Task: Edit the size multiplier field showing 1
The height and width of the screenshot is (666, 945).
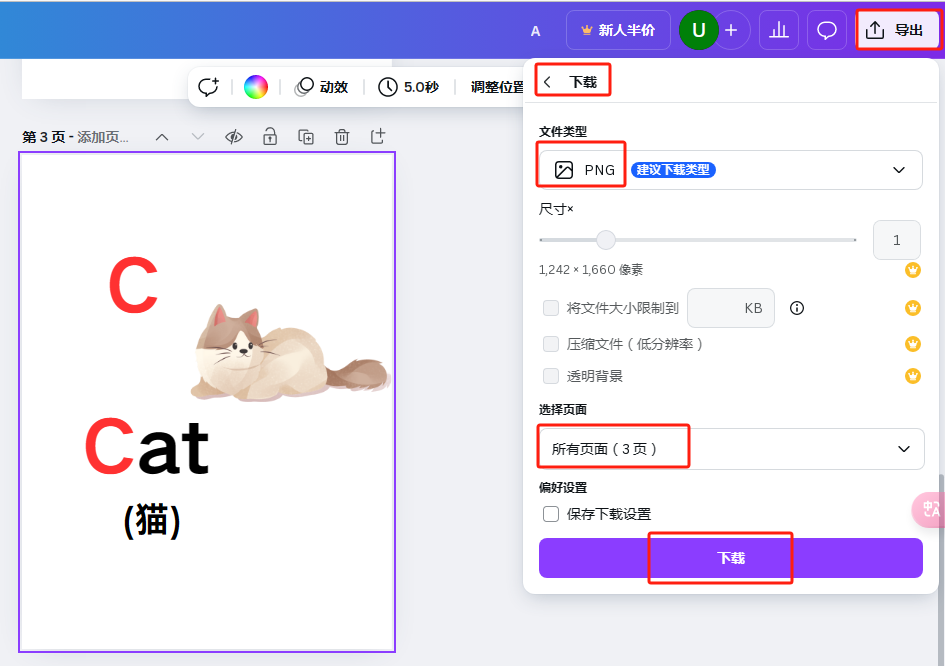Action: (x=896, y=240)
